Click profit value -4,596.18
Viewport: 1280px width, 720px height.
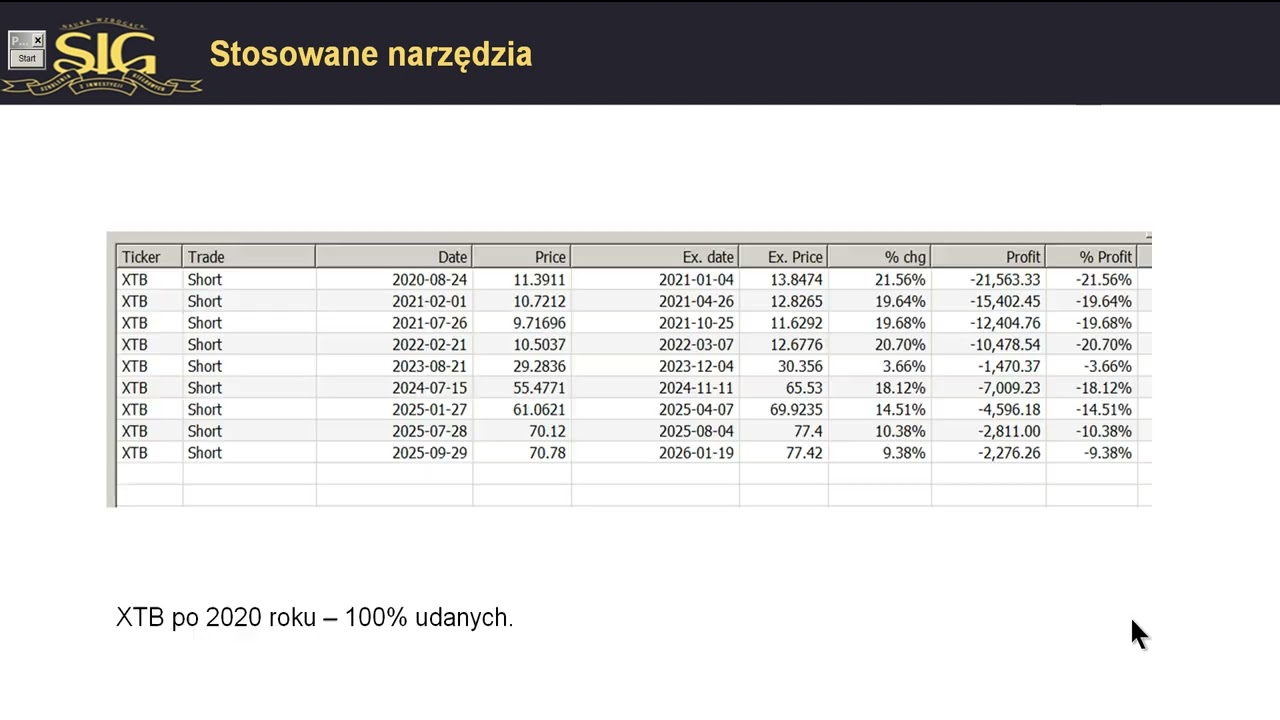pyautogui.click(x=1009, y=410)
